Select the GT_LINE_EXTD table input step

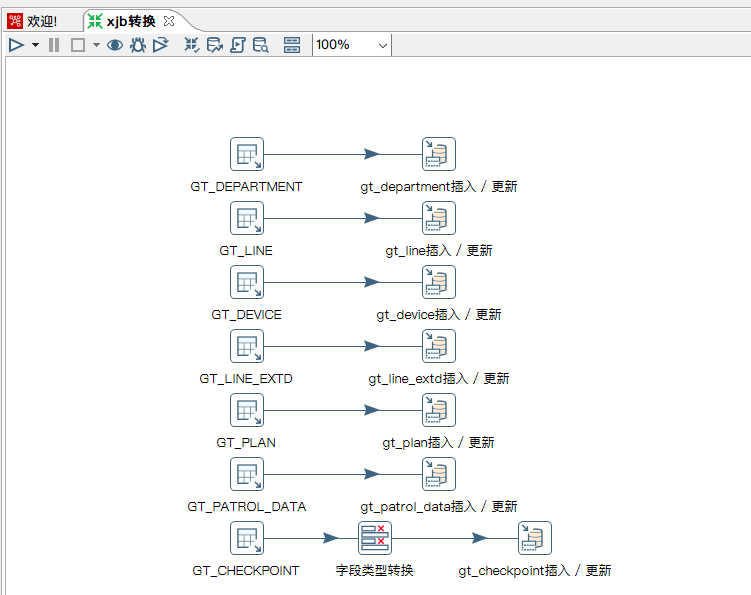point(247,346)
